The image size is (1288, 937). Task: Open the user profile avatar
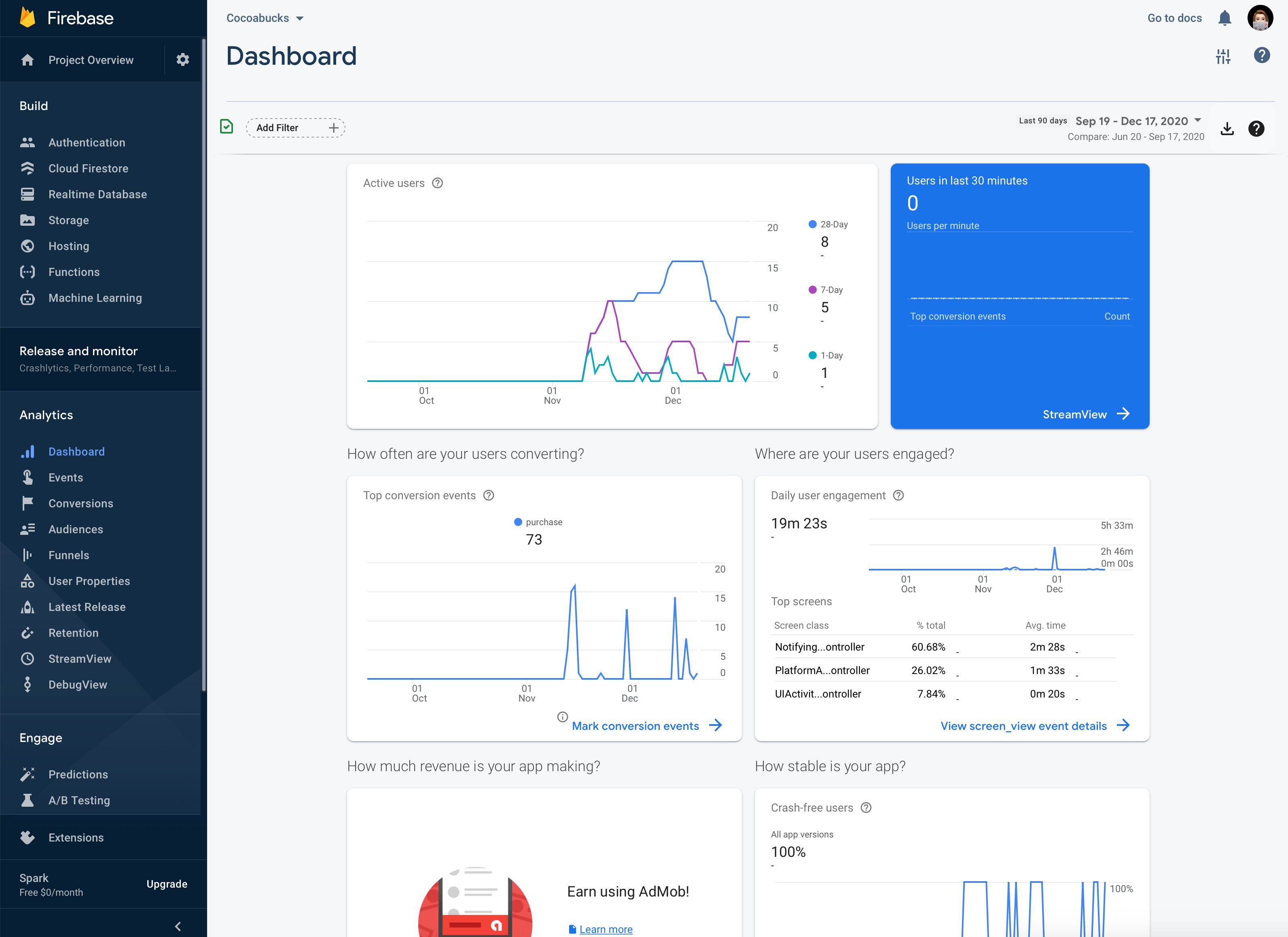1260,18
